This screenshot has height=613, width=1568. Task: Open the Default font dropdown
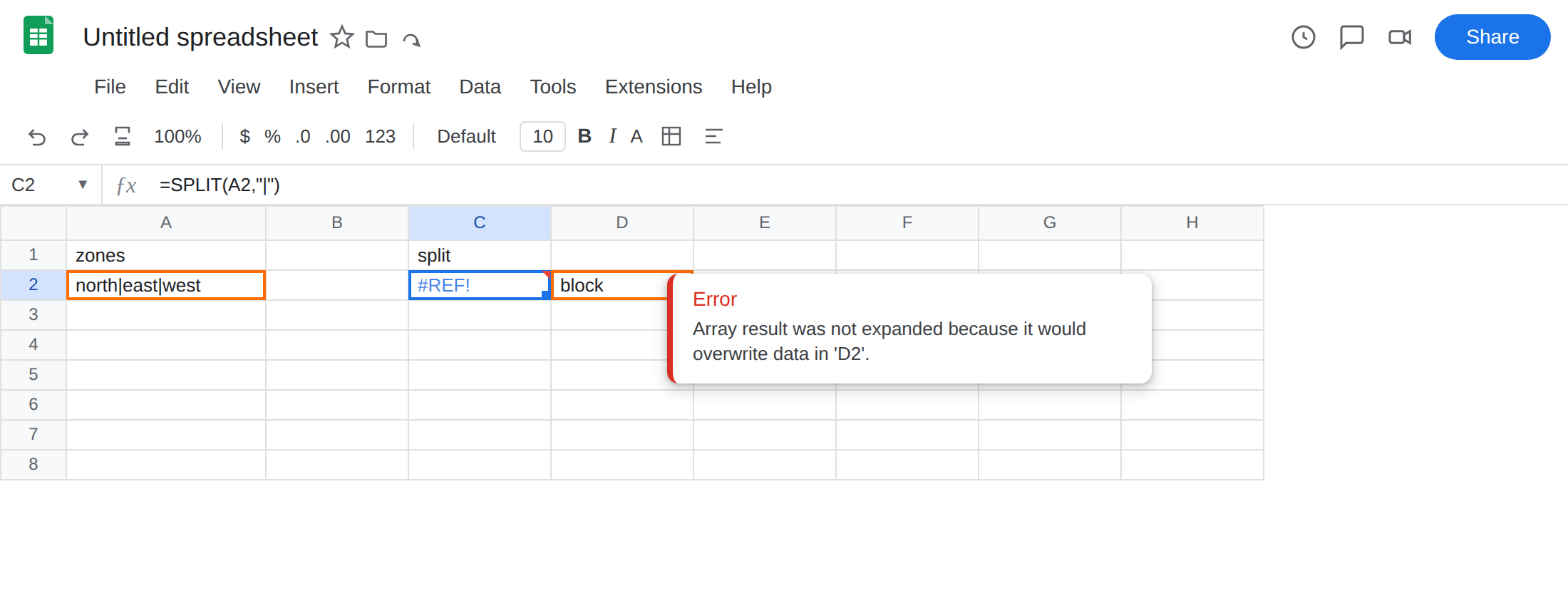click(x=466, y=136)
